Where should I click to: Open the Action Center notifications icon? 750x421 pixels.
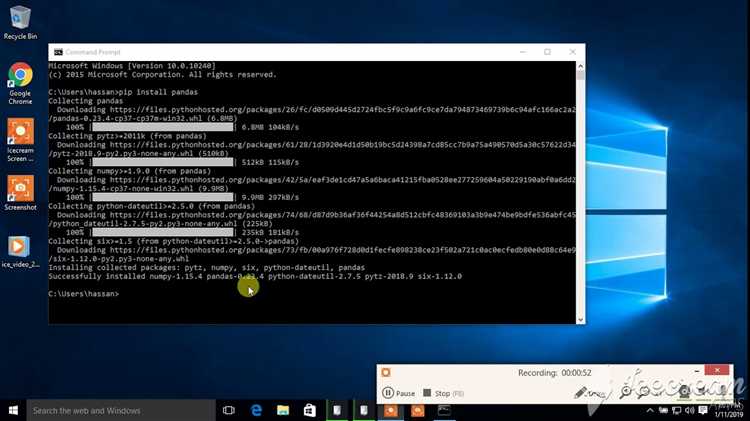click(703, 410)
